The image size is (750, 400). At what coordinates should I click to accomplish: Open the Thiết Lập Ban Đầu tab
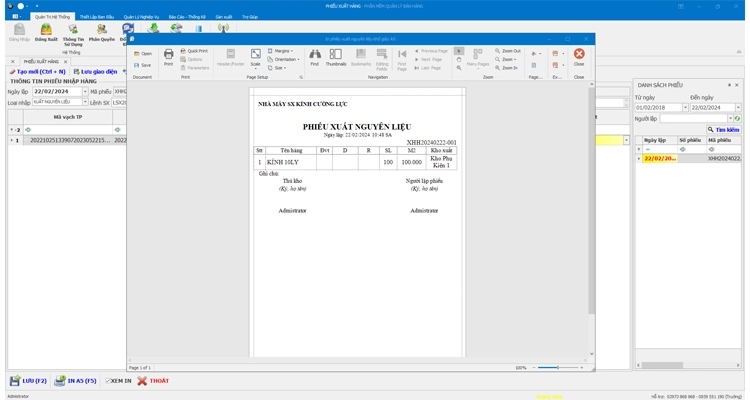pos(97,17)
